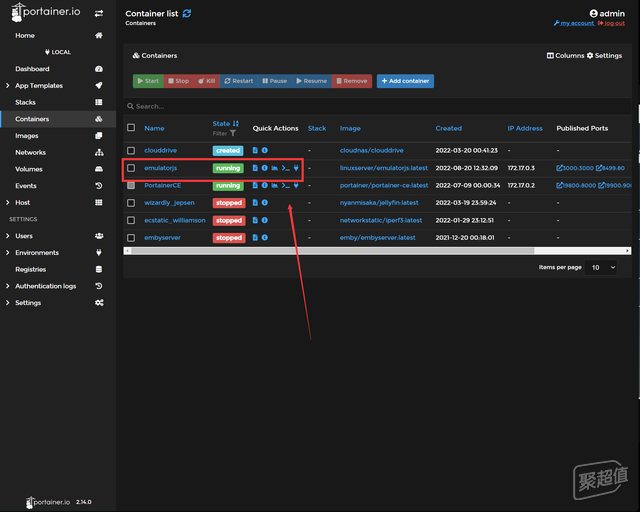Open the inspect icon for PortainerCE
This screenshot has width=640, height=512.
pyautogui.click(x=264, y=185)
